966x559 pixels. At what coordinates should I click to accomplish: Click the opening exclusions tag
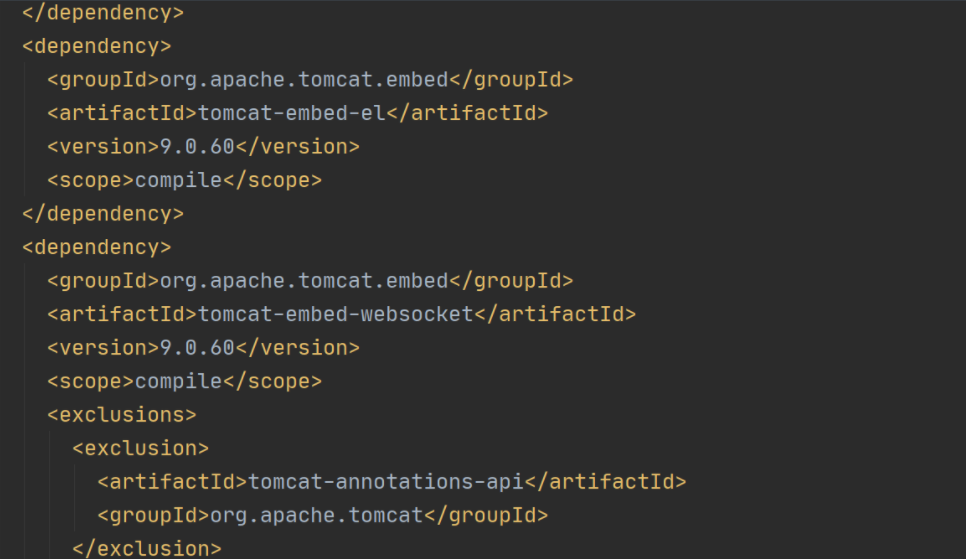pyautogui.click(x=121, y=414)
